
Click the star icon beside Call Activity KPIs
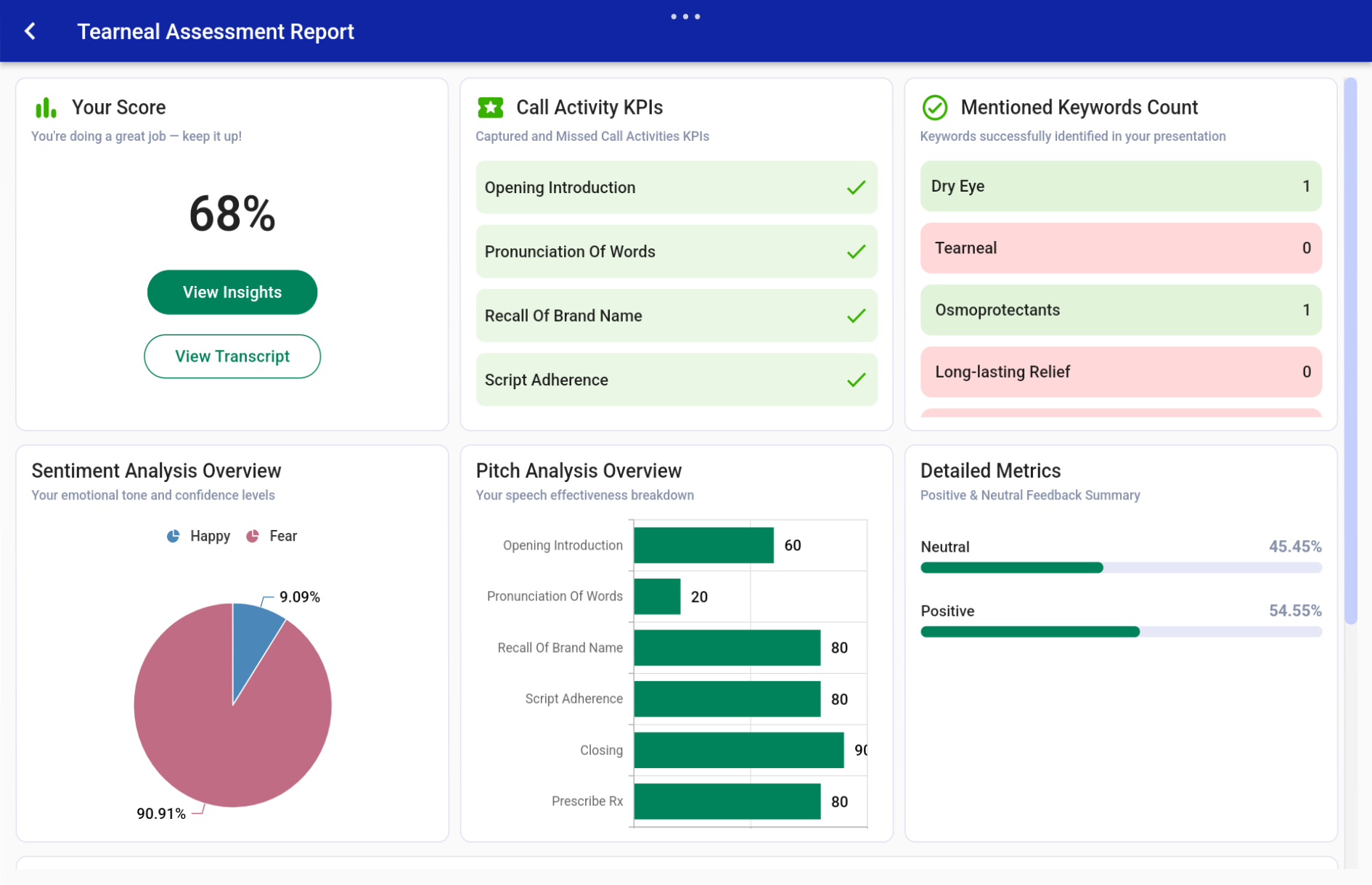coord(491,107)
